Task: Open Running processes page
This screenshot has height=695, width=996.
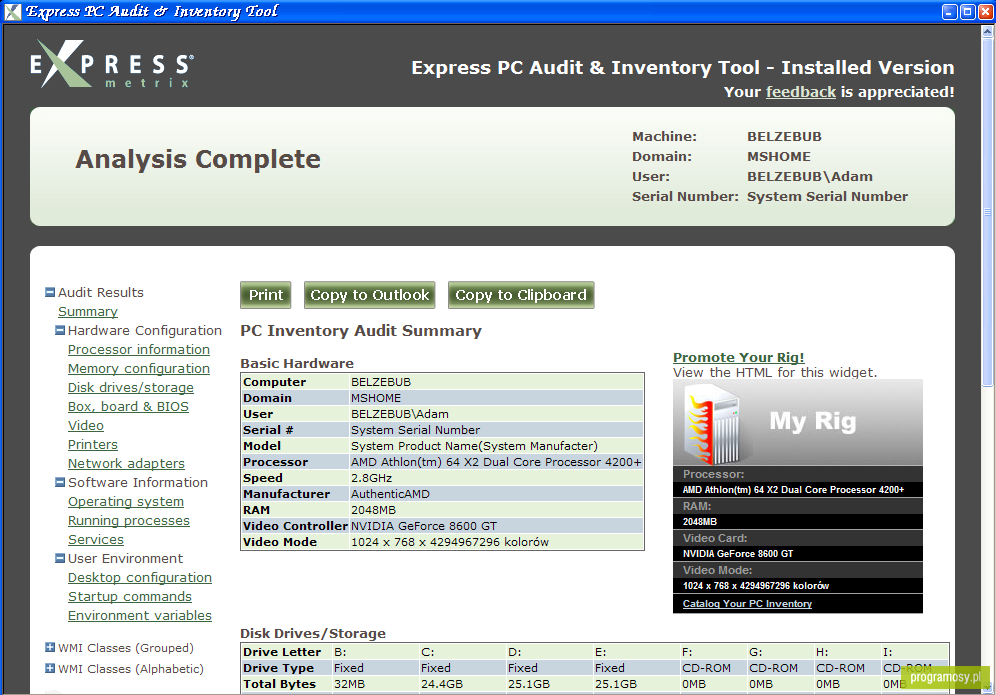Action: coord(129,520)
